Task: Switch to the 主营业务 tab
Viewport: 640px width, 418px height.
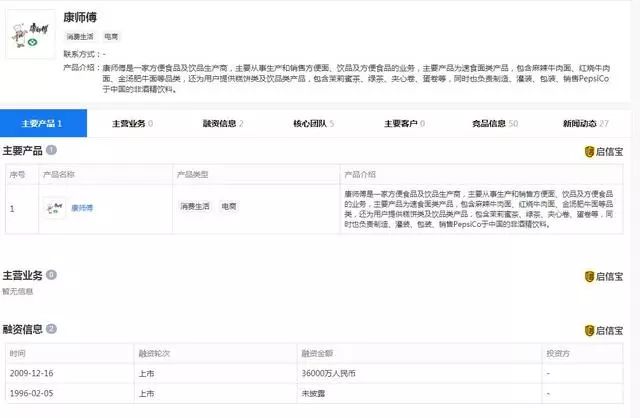Action: tap(132, 123)
